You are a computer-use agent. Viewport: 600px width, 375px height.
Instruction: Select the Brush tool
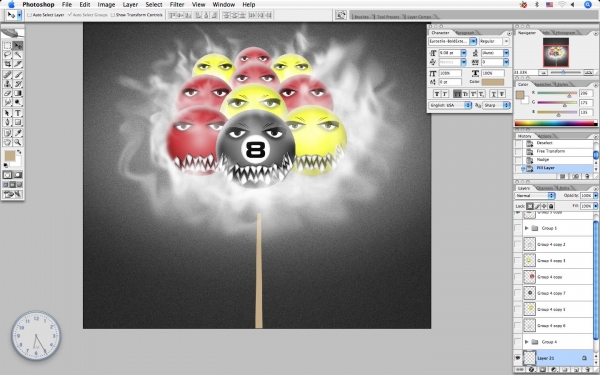tap(18, 75)
